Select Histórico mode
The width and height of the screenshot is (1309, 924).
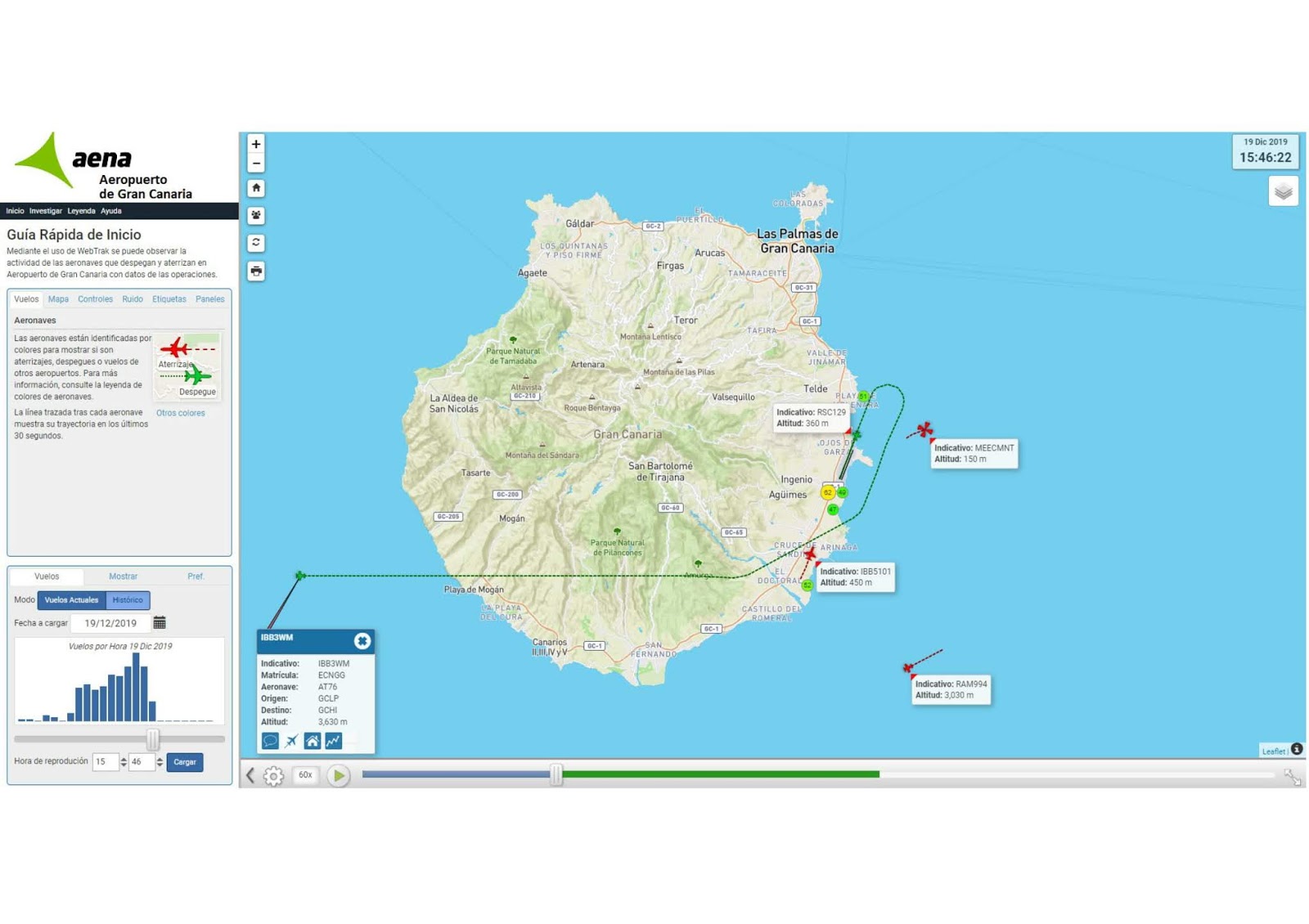coord(128,600)
